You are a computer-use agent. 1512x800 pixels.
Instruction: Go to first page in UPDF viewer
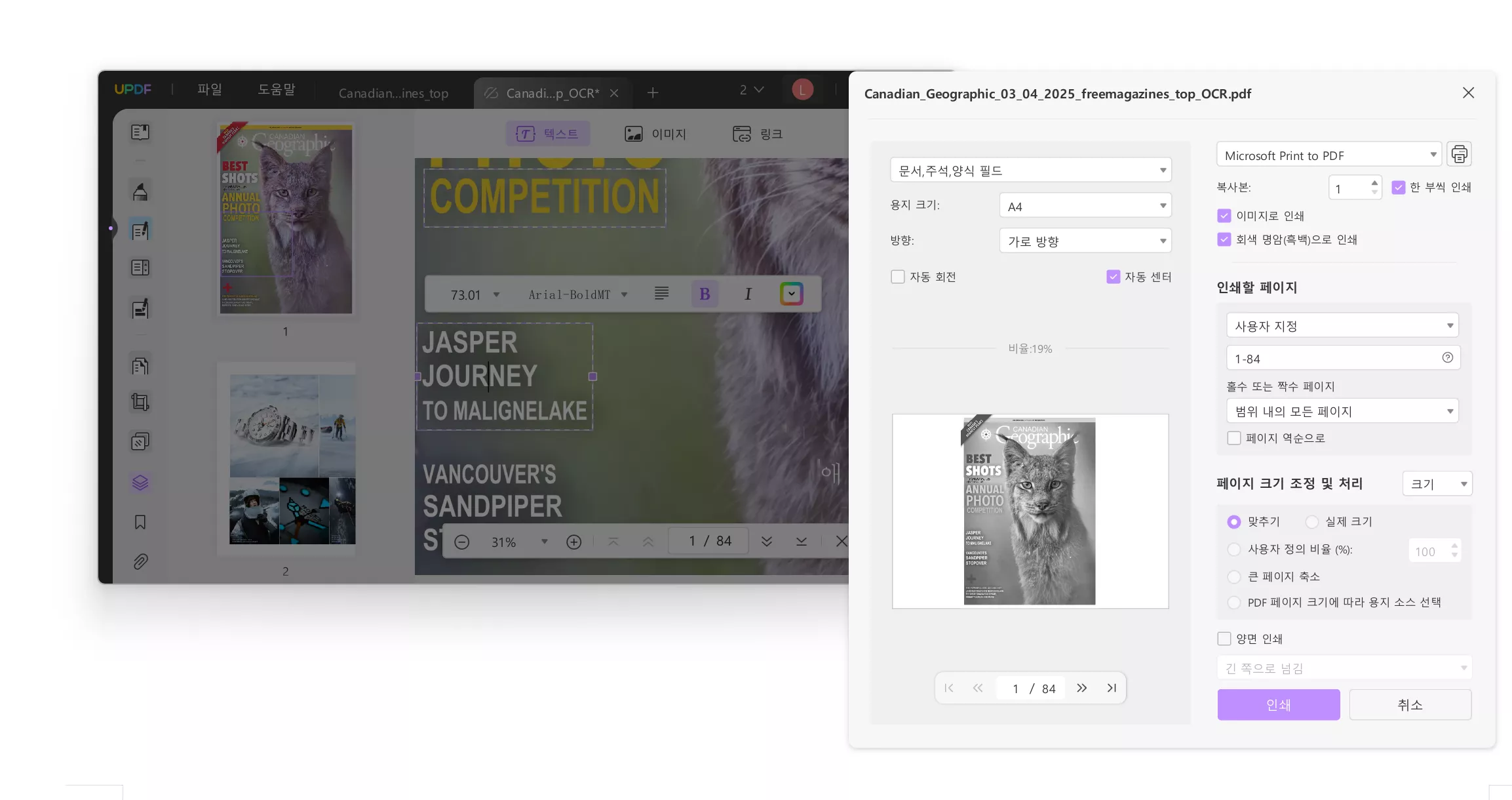pyautogui.click(x=613, y=542)
